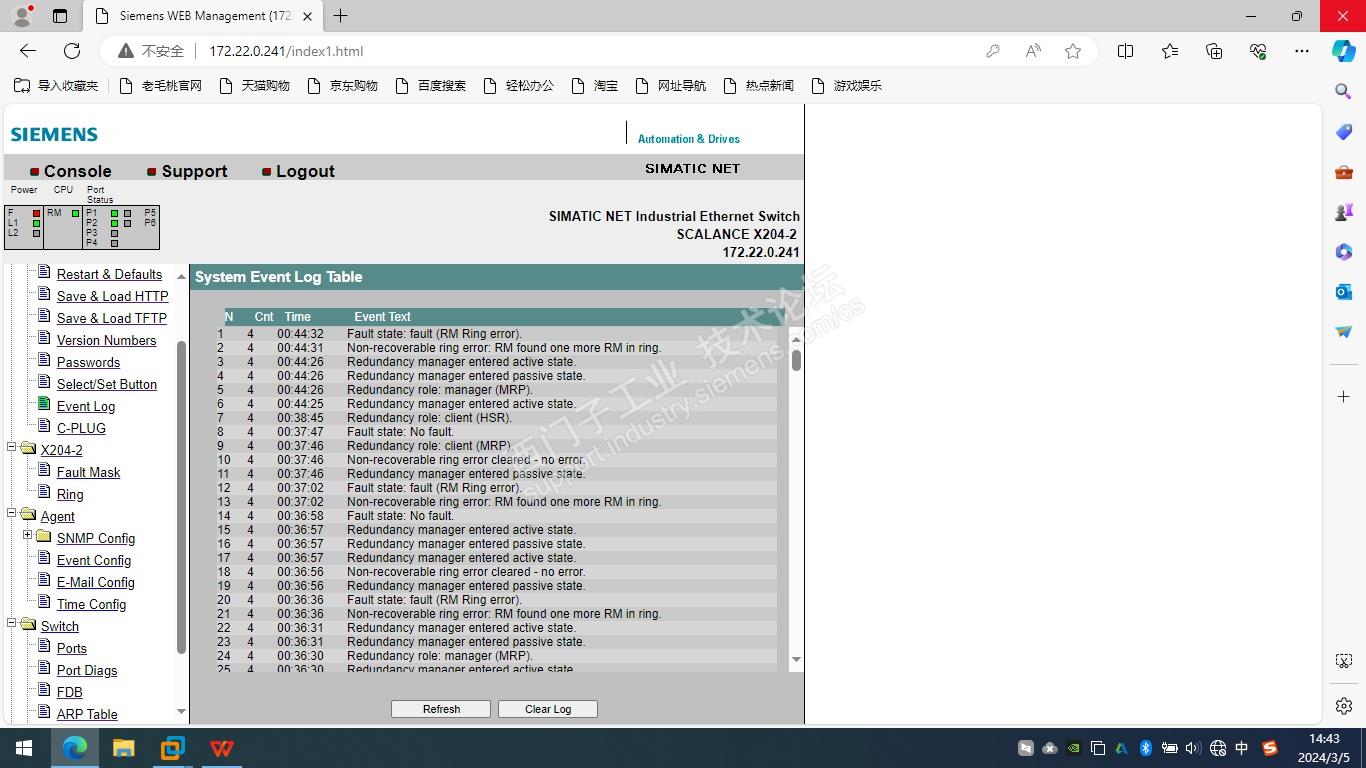Open the Shopping tag icon in Edge sidebar
The height and width of the screenshot is (768, 1366).
tap(1344, 132)
